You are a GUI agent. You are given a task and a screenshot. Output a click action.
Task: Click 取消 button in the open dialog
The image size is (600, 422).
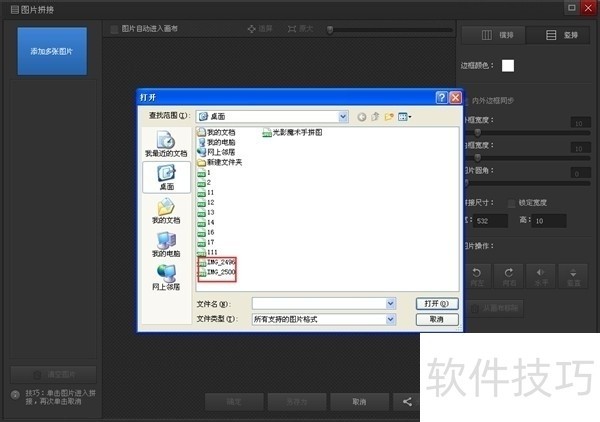tap(437, 319)
